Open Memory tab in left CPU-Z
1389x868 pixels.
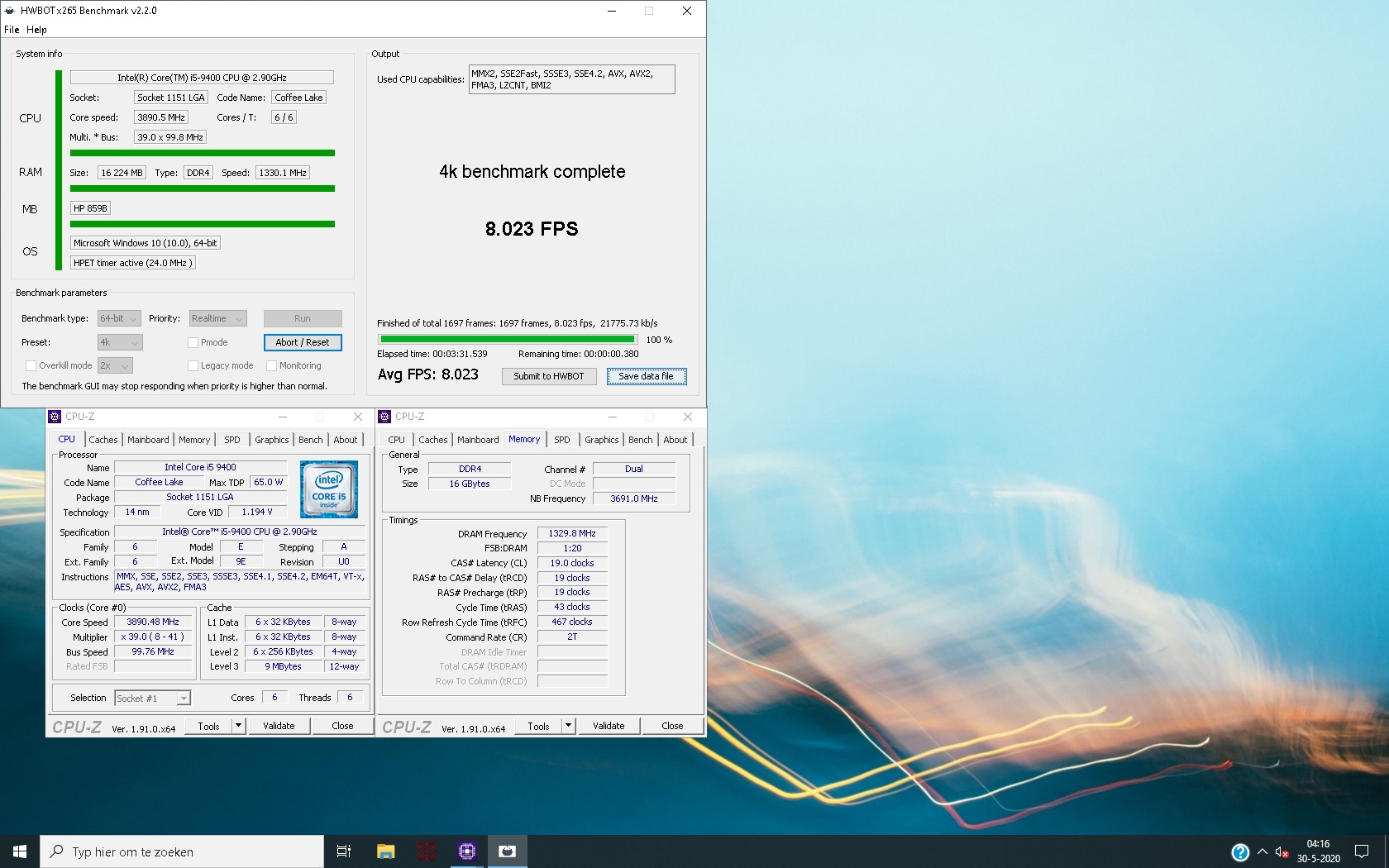click(x=194, y=440)
